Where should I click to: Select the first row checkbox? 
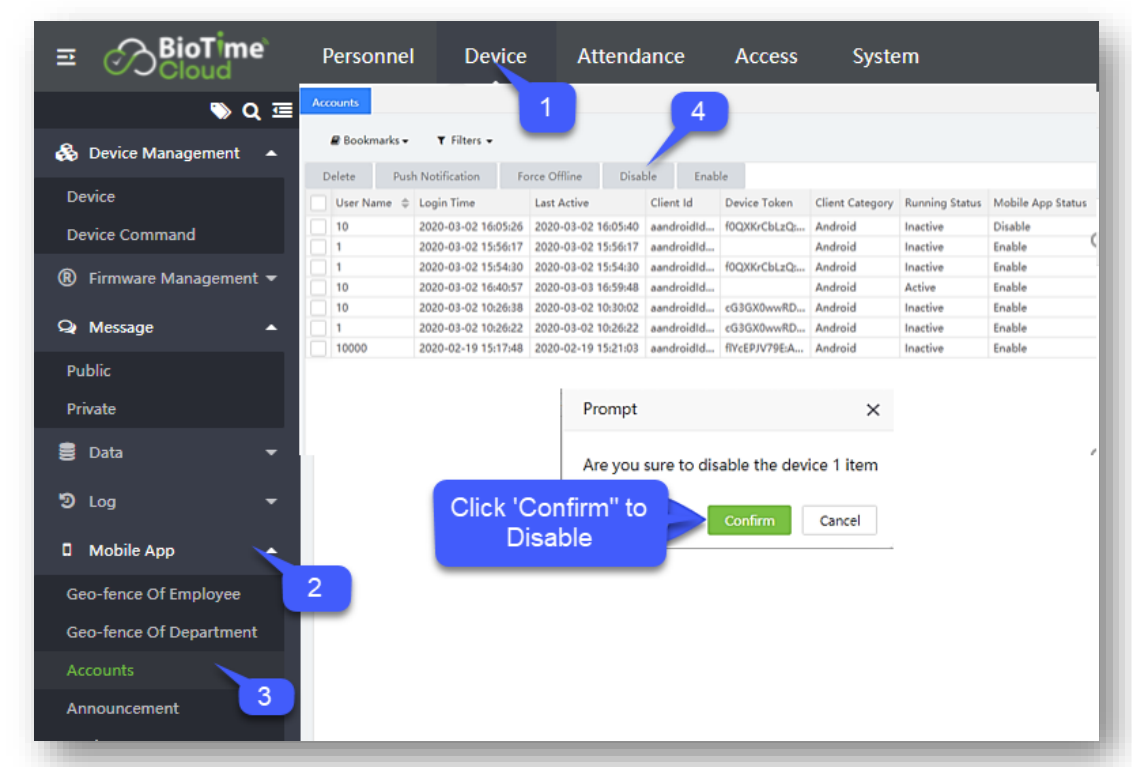point(318,227)
